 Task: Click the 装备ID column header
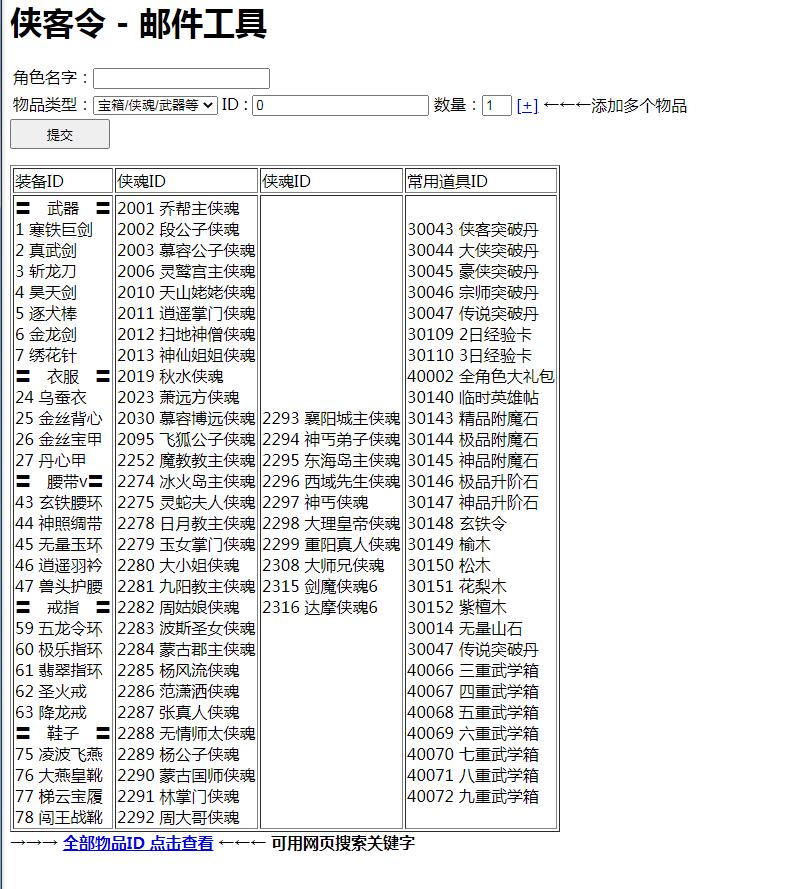click(40, 181)
